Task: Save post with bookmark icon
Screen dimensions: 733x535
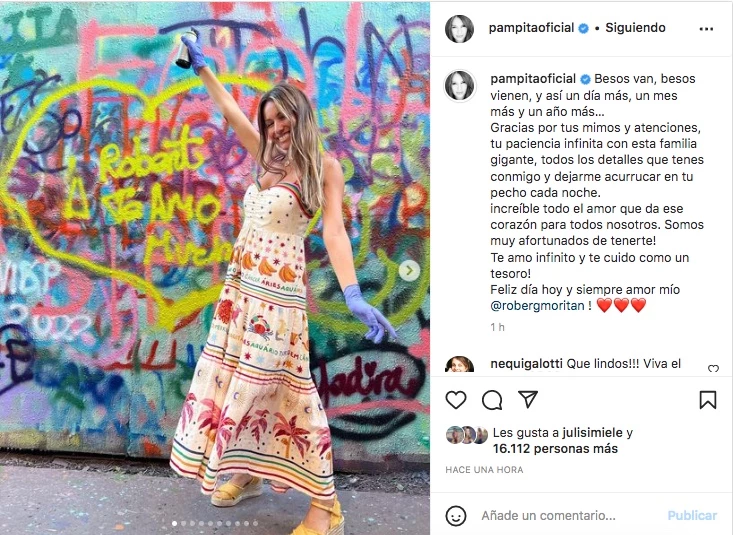Action: [708, 400]
